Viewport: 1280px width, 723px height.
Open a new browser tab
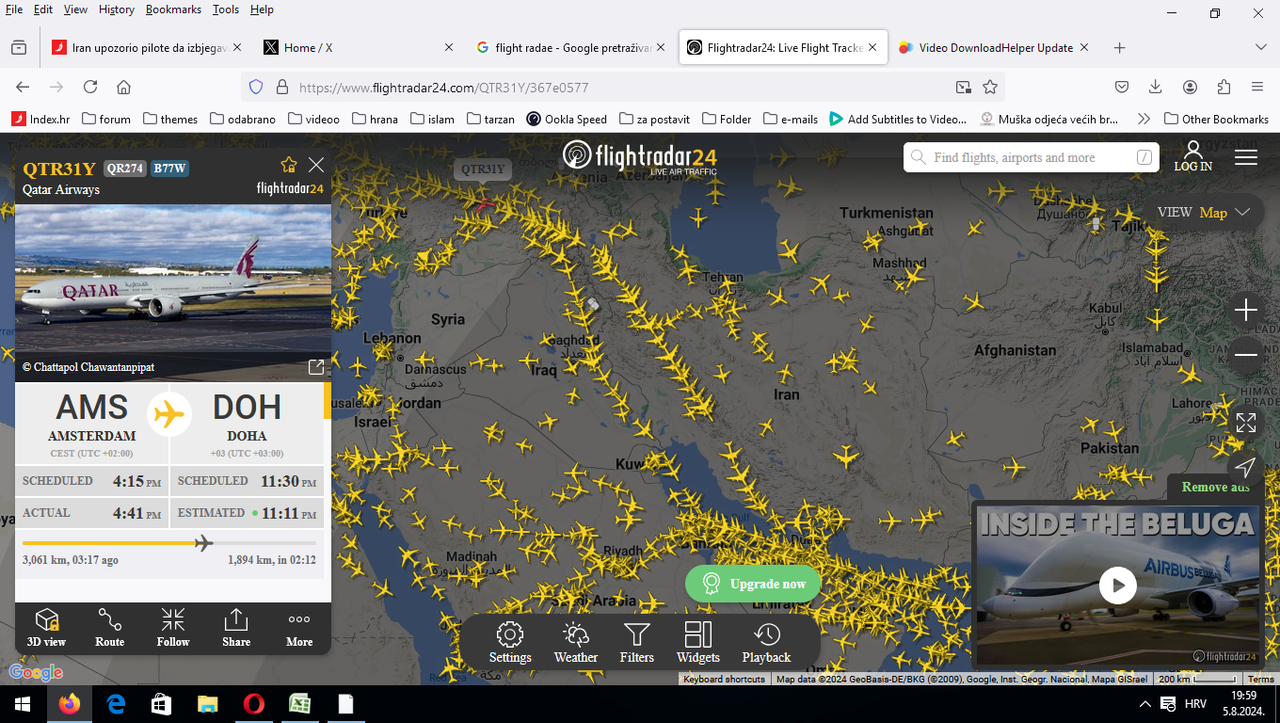[x=1120, y=47]
